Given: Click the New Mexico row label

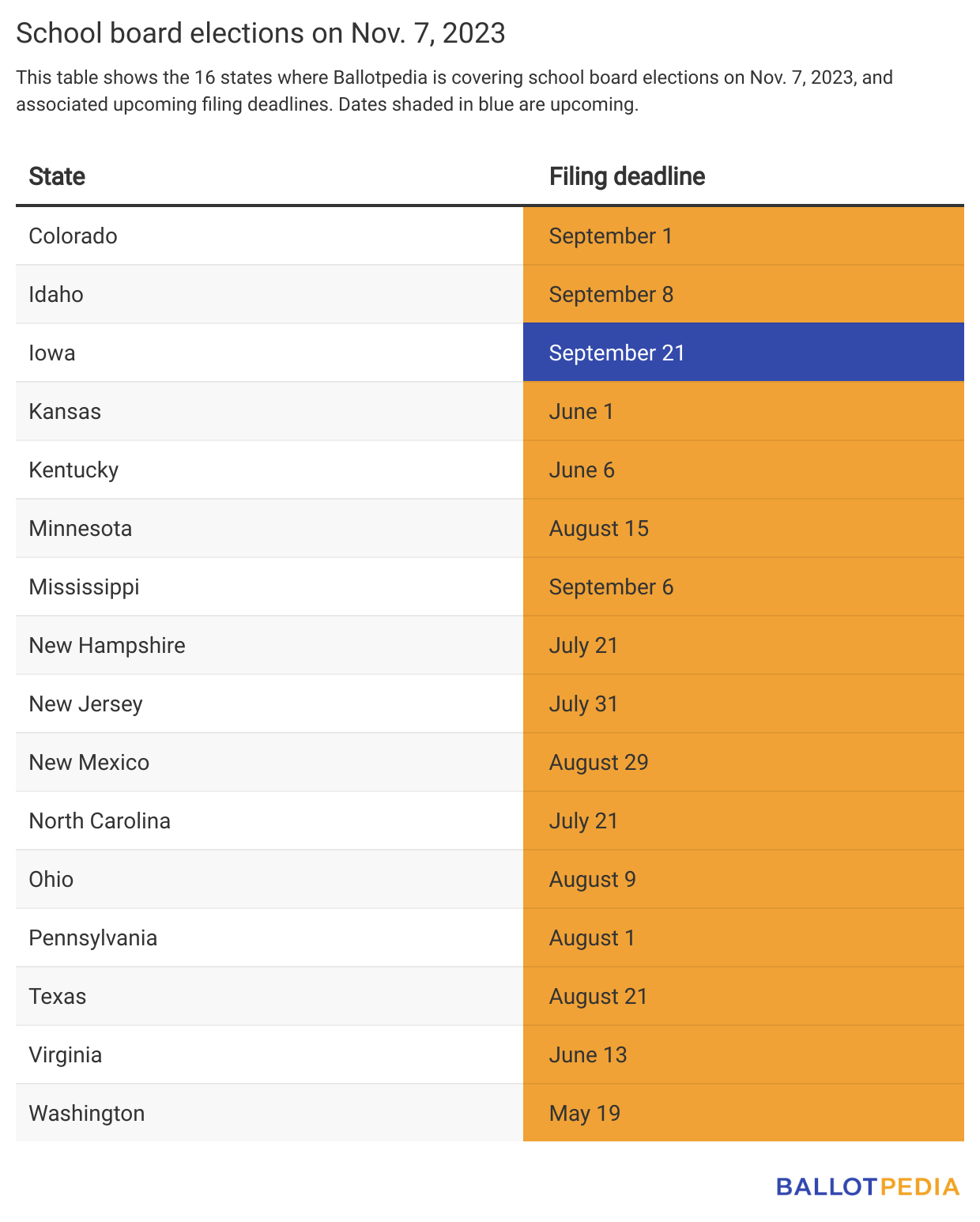Looking at the screenshot, I should click(x=89, y=762).
